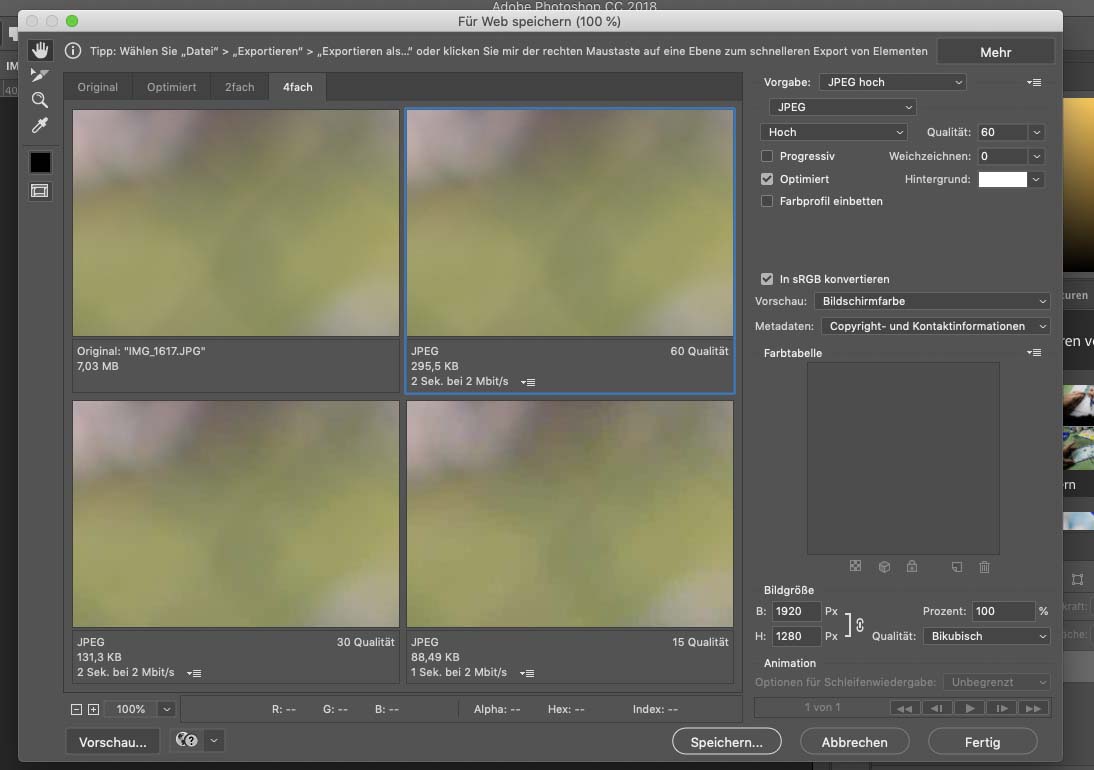Open the Vorgabe JPEG hoch dropdown

point(892,82)
